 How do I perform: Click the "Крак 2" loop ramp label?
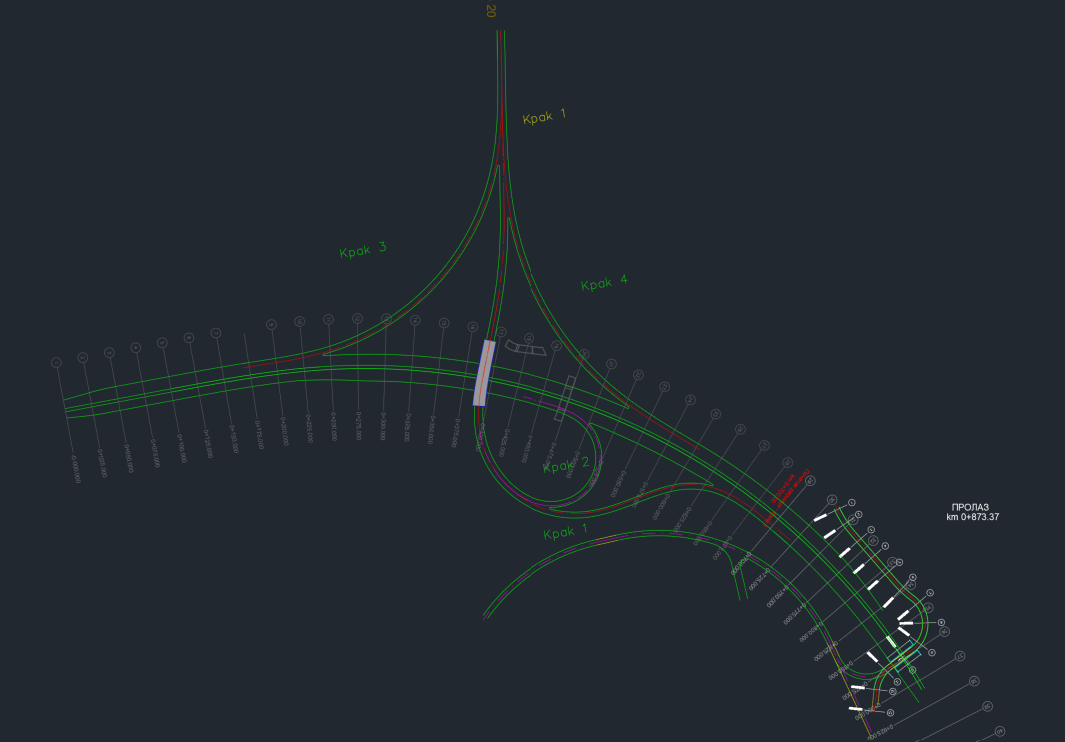tap(566, 465)
